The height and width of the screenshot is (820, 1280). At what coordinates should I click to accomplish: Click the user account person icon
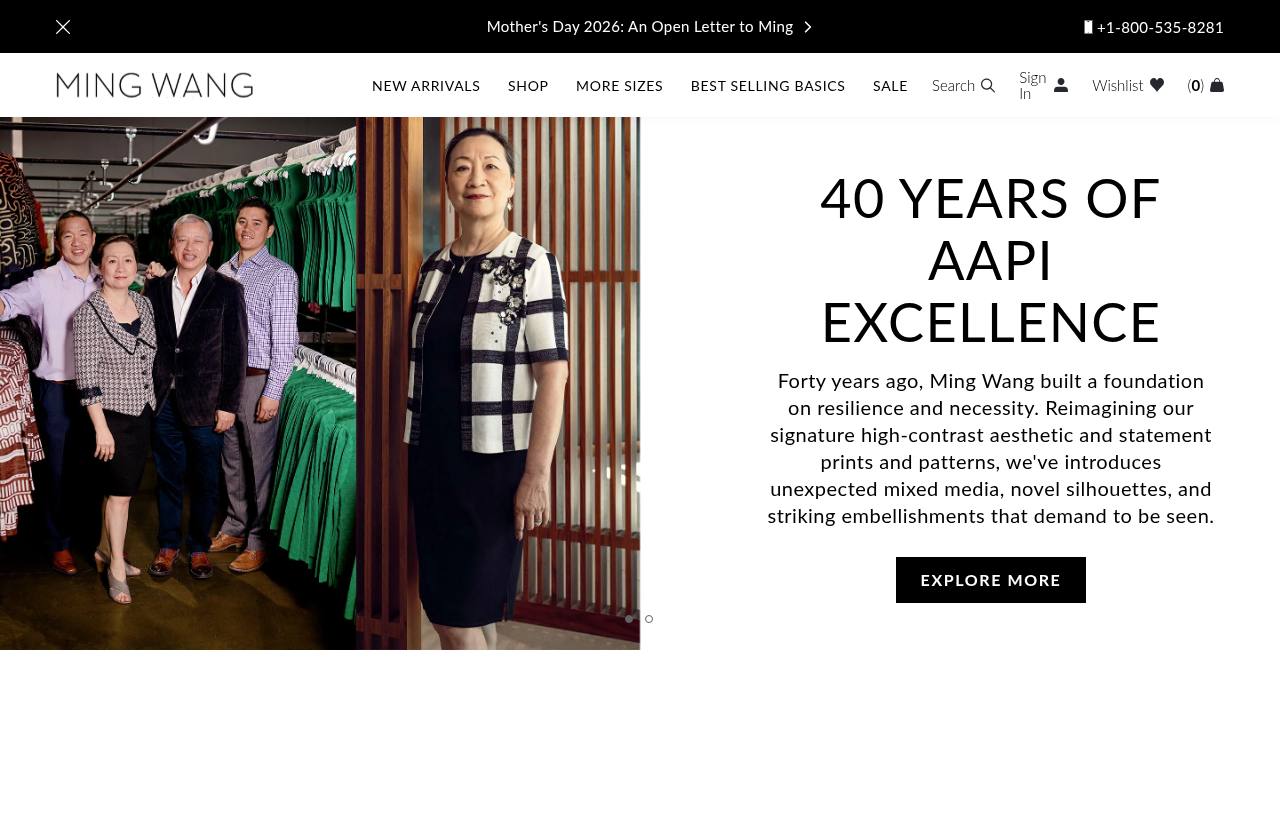(x=1061, y=86)
